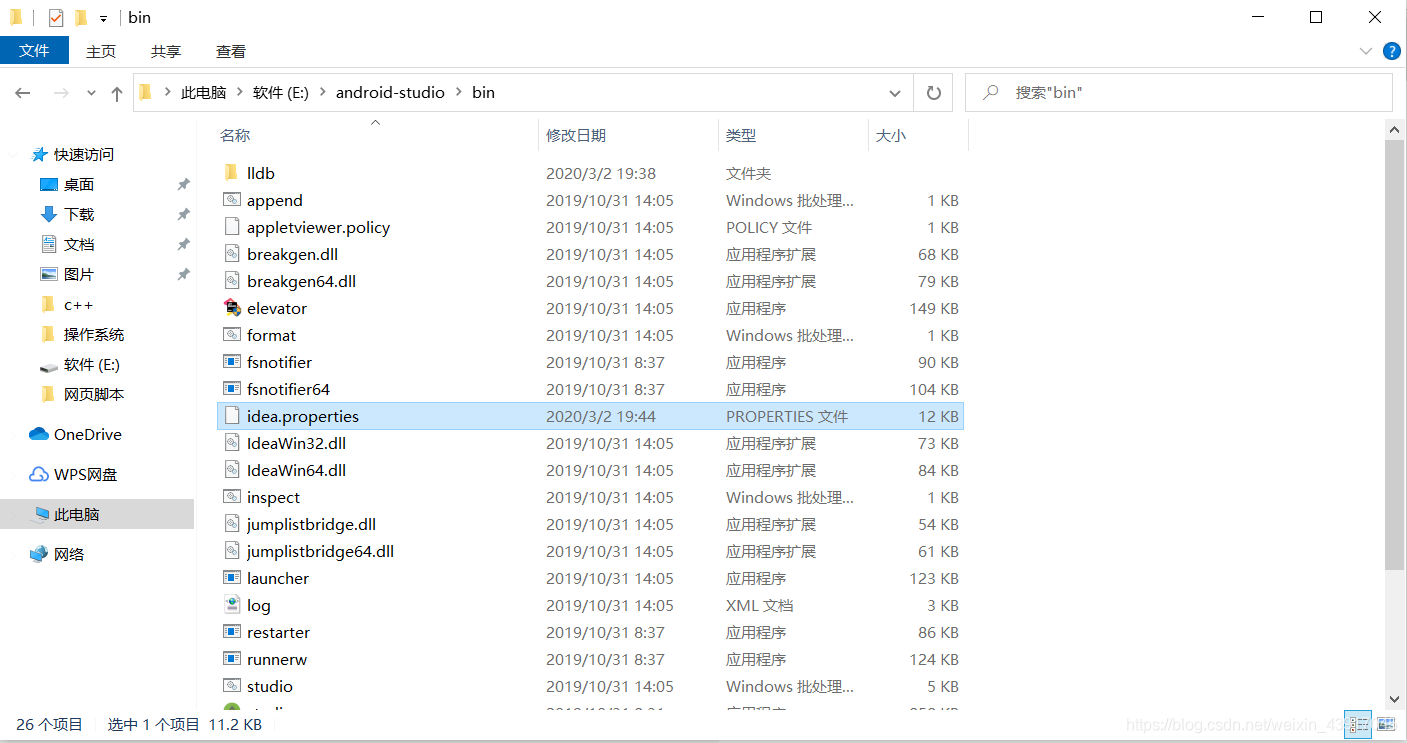Image resolution: width=1407 pixels, height=743 pixels.
Task: Click the studio batch file icon
Action: coord(232,686)
